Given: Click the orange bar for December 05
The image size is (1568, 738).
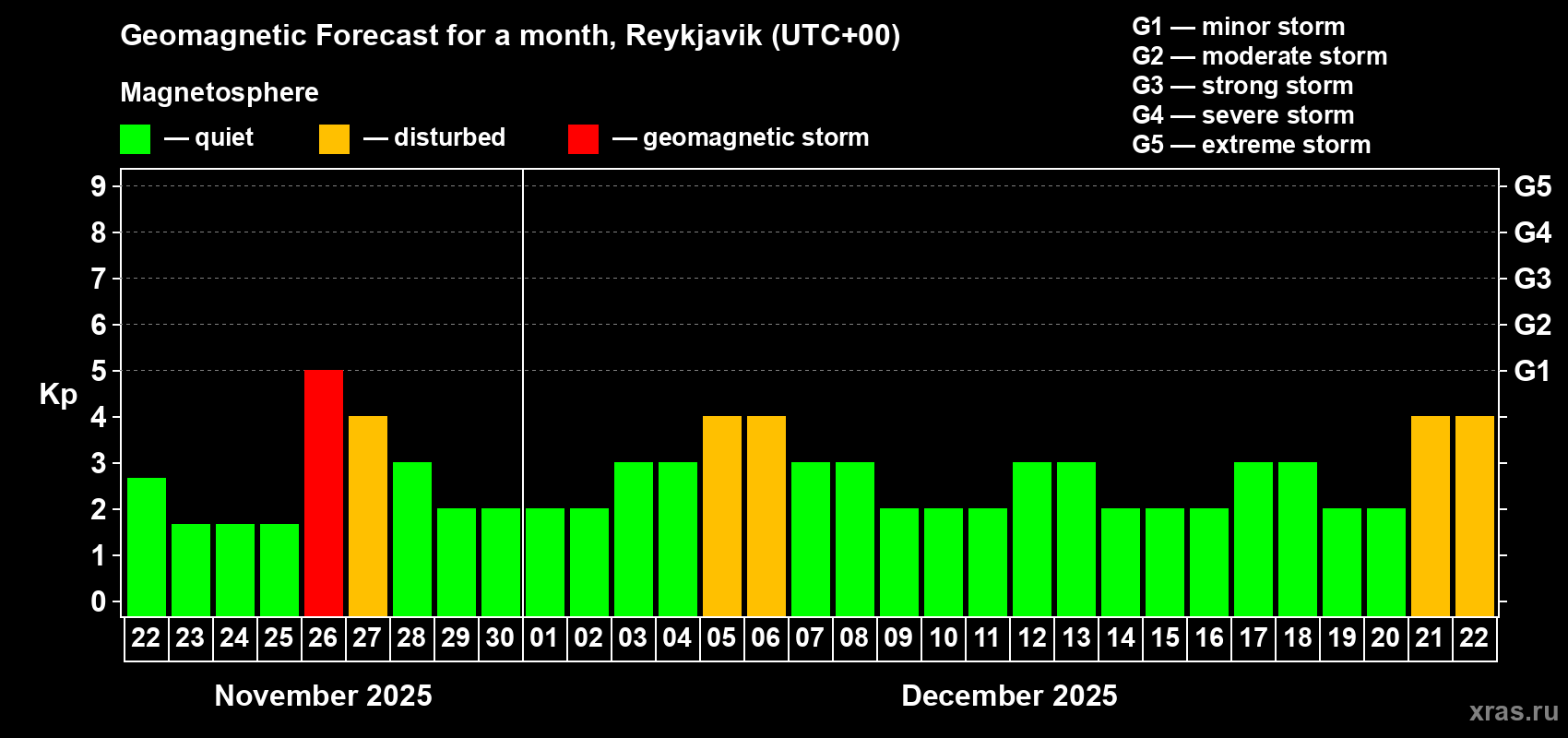Looking at the screenshot, I should click(x=722, y=517).
